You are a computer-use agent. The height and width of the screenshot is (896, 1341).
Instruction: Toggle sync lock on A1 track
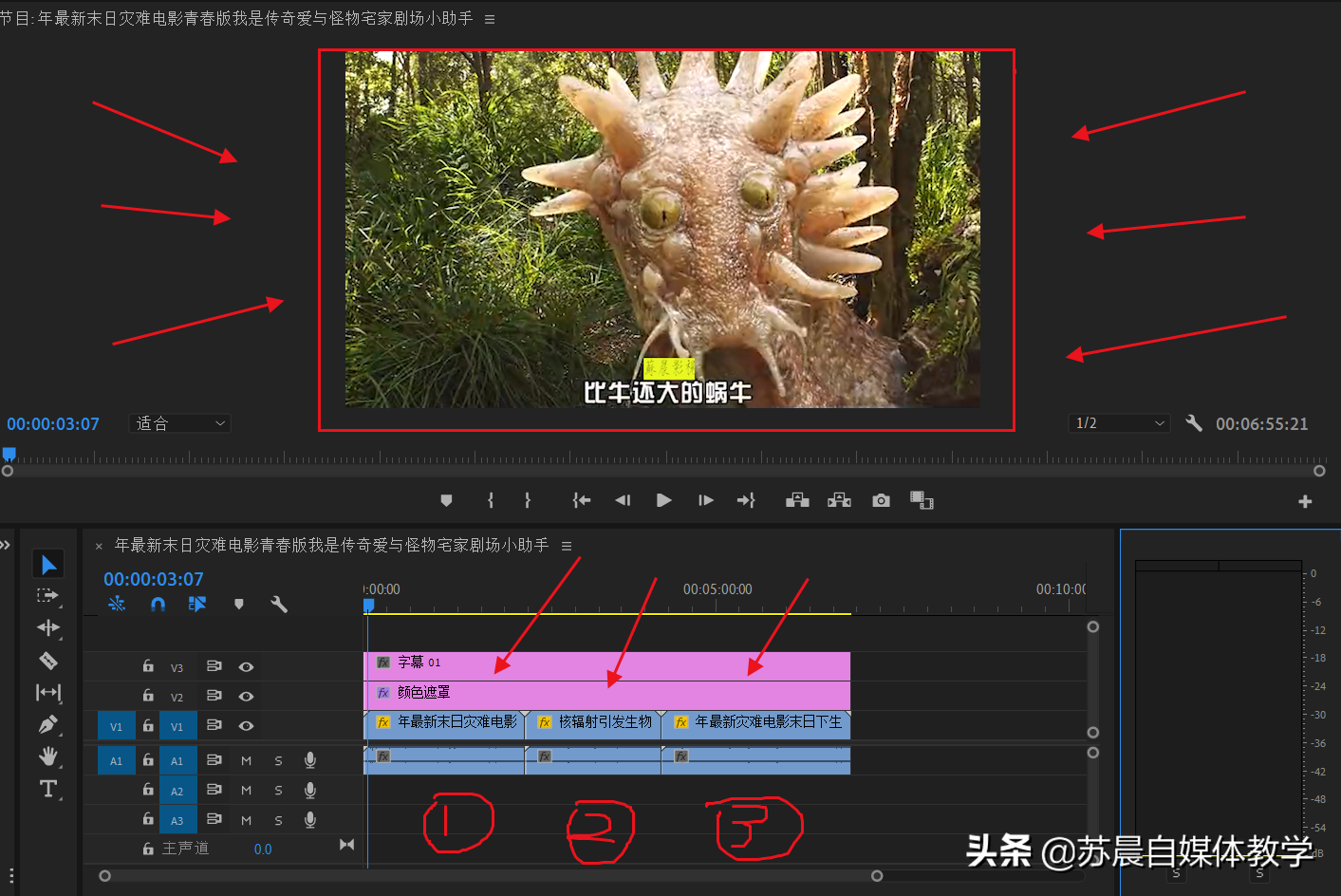pos(214,760)
